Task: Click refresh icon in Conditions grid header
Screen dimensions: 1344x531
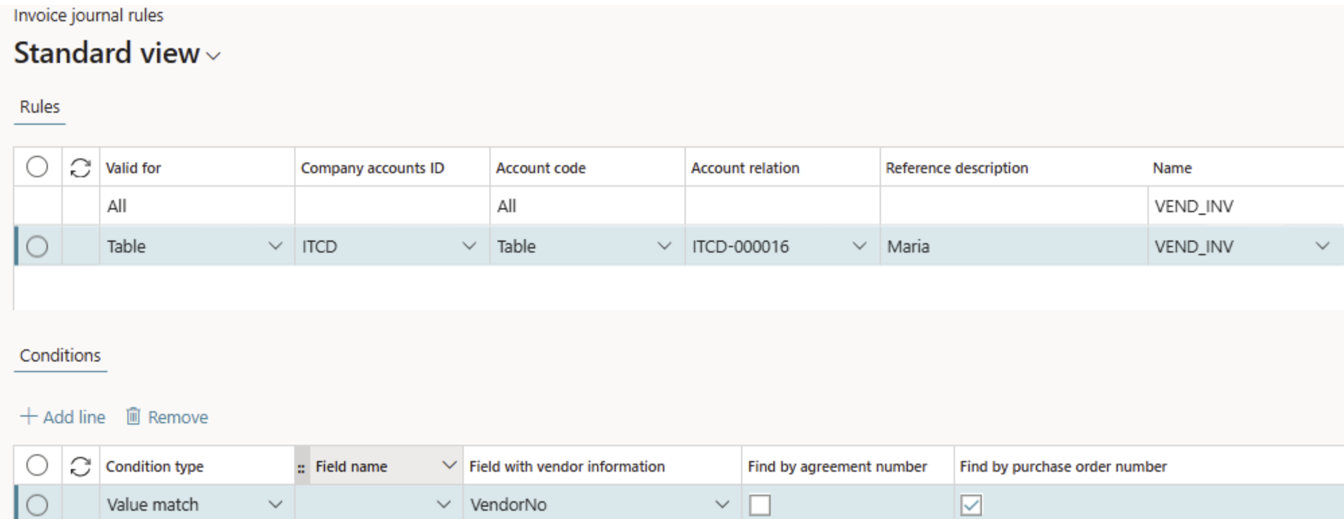Action: point(80,466)
